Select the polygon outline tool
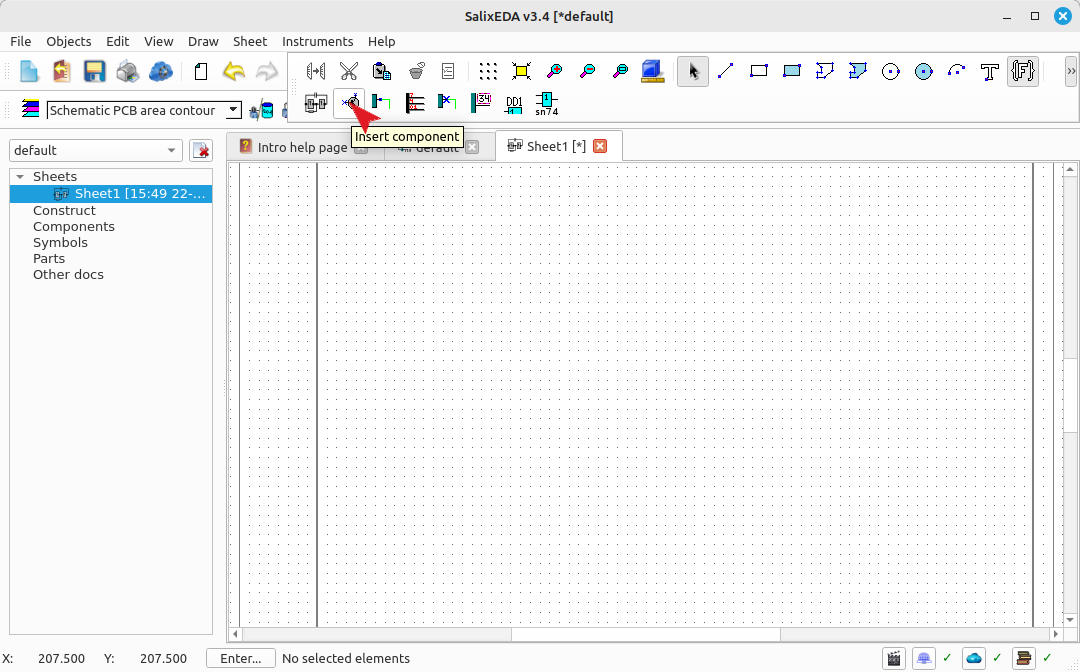 824,71
